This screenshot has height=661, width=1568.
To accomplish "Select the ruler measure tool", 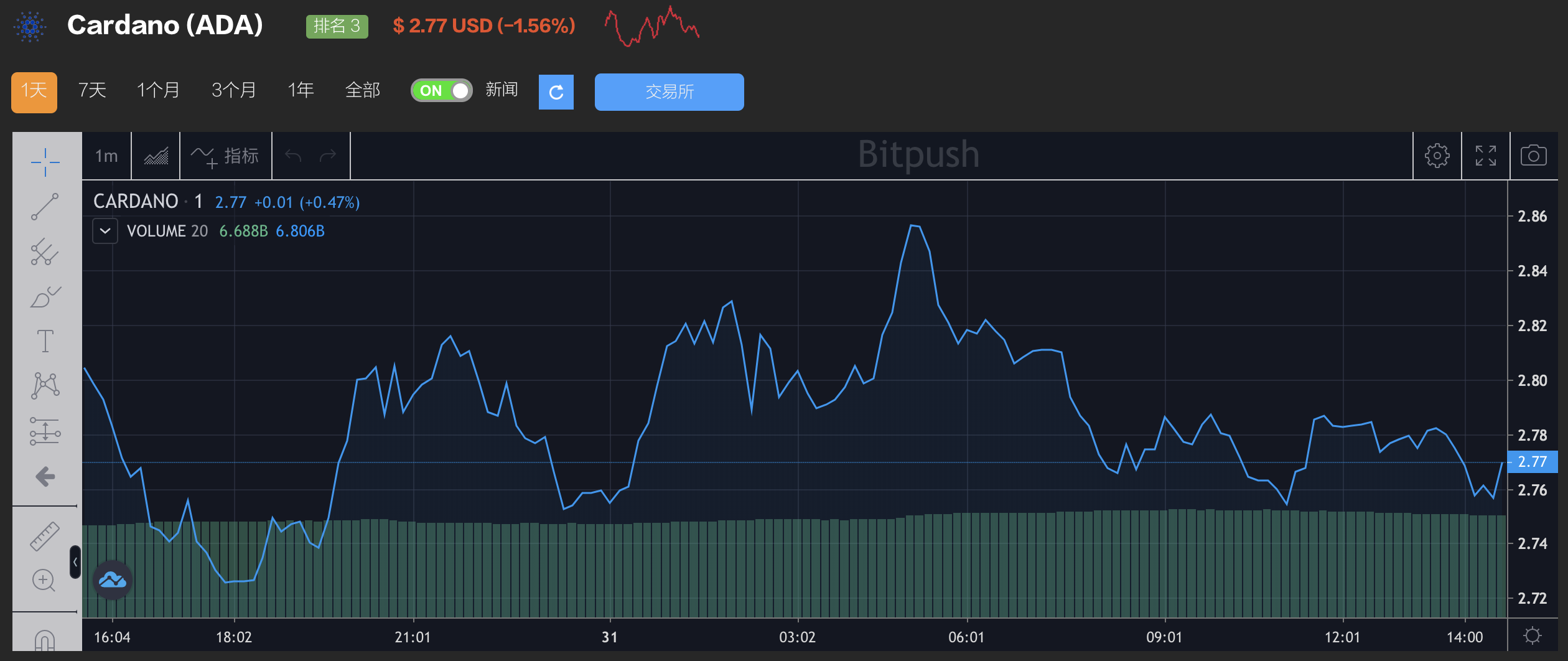I will pos(45,536).
